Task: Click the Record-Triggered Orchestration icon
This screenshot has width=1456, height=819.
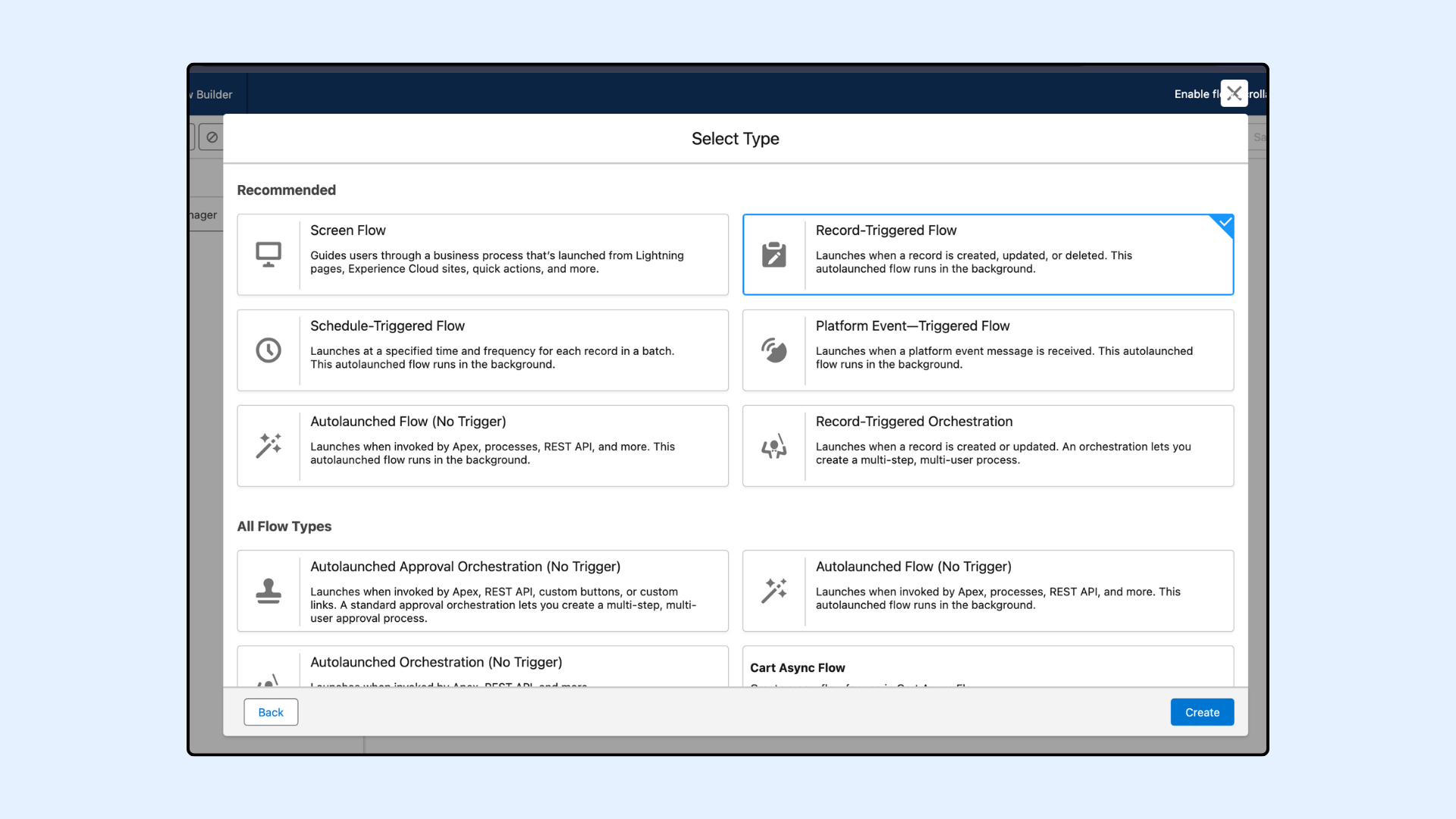Action: (773, 446)
